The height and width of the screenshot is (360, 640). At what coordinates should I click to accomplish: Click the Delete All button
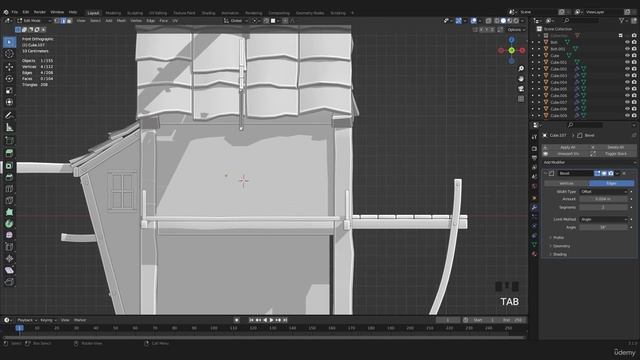613,147
